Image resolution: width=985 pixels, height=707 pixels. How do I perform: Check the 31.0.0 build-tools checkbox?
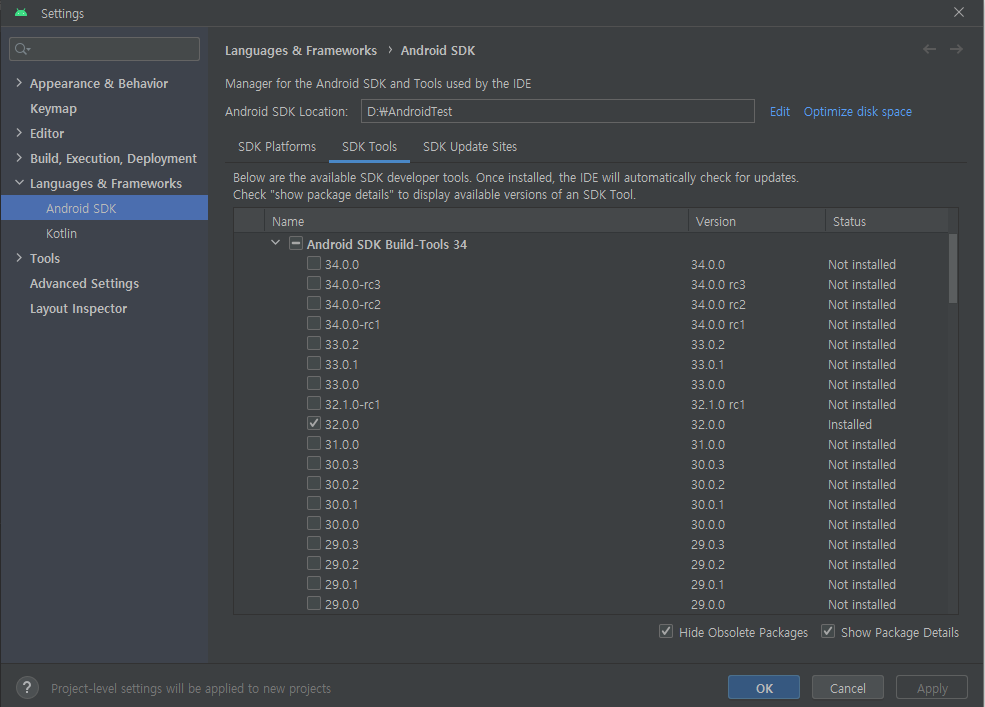[313, 443]
